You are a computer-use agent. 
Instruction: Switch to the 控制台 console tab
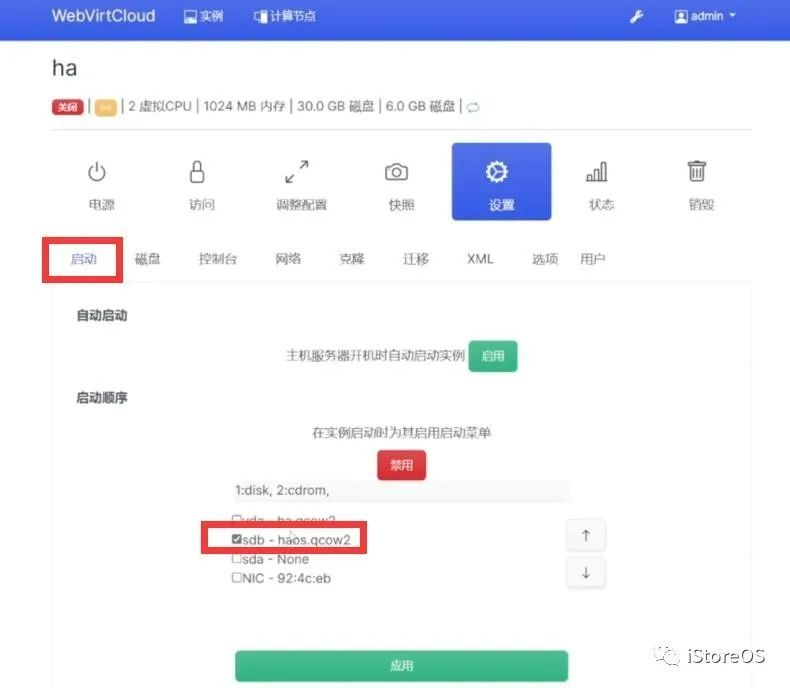217,259
